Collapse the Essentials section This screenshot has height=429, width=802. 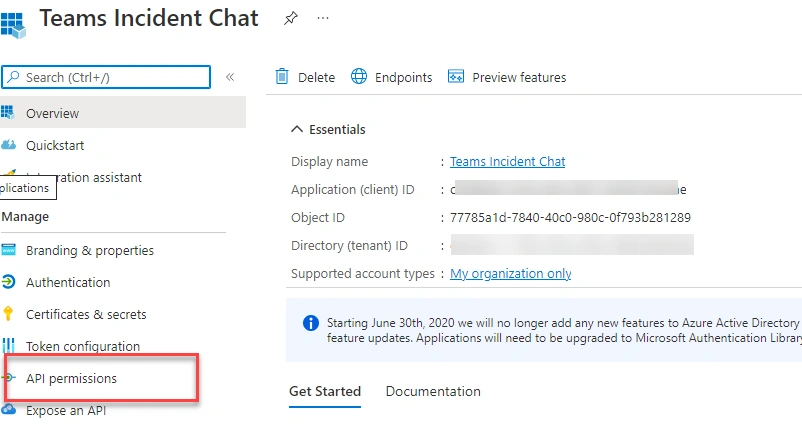pos(297,129)
